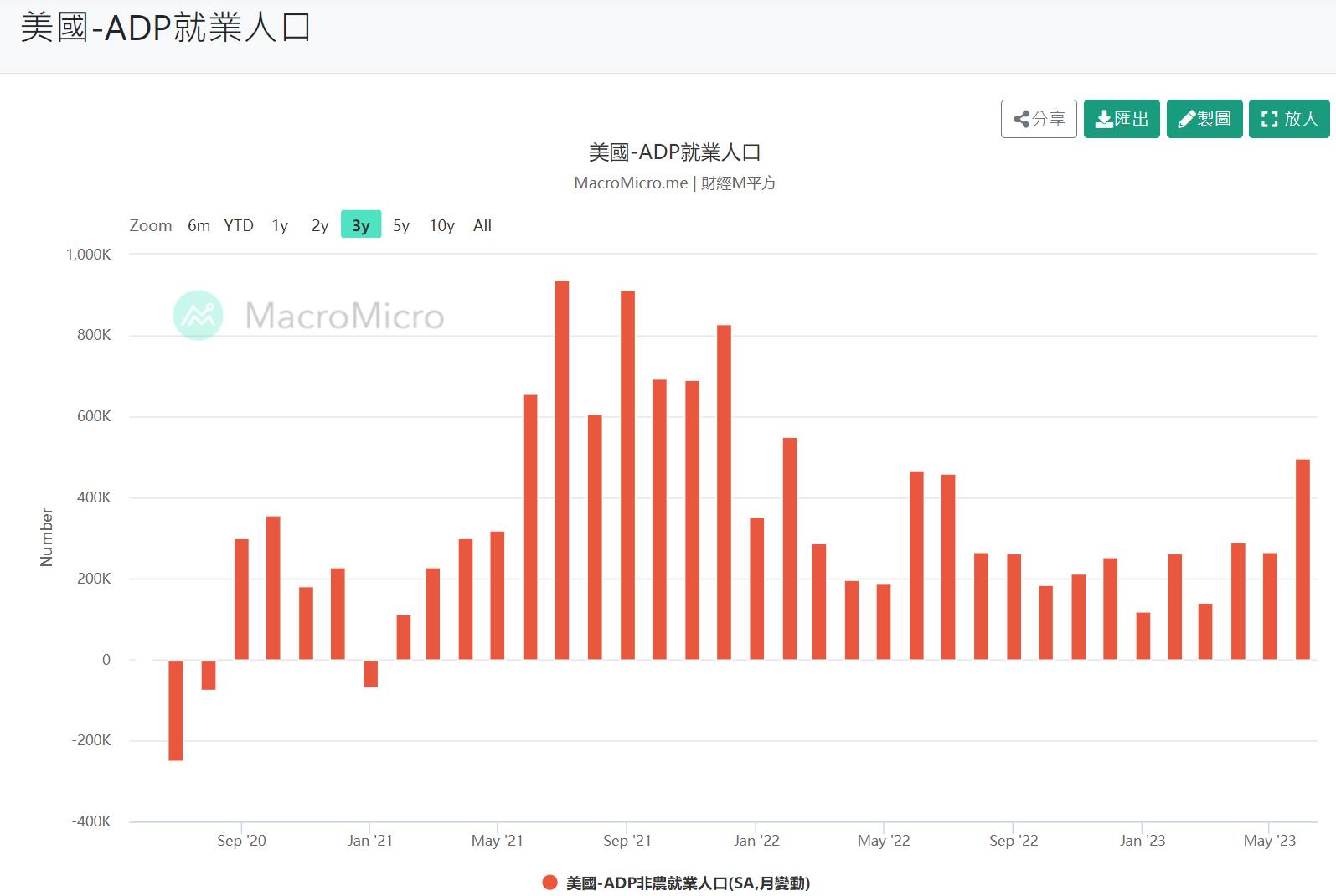Click the highest bar near 930K
This screenshot has width=1336, height=896.
point(562,469)
